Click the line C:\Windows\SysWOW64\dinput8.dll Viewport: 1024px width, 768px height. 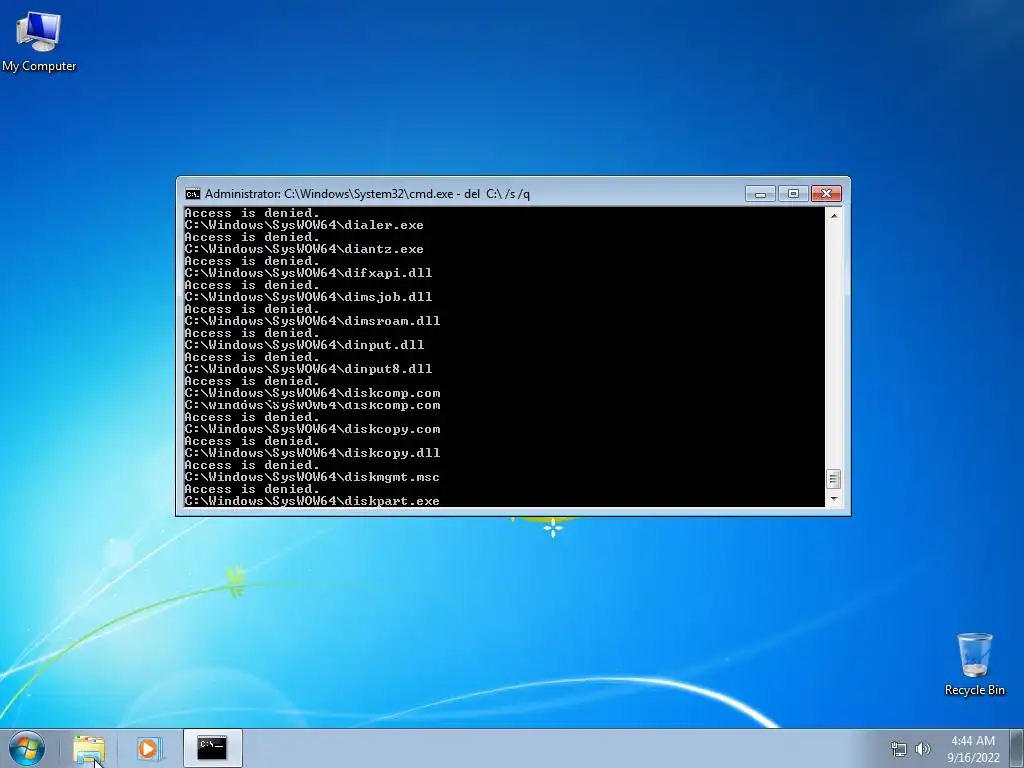(x=308, y=369)
